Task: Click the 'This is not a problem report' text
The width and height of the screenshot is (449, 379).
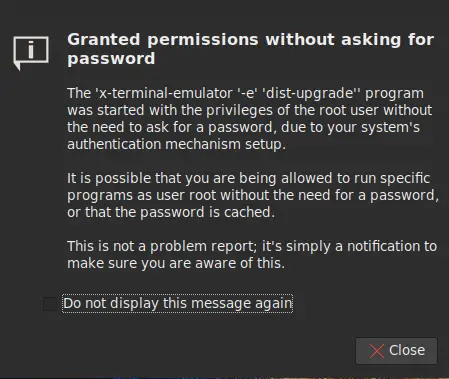Action: (x=162, y=246)
